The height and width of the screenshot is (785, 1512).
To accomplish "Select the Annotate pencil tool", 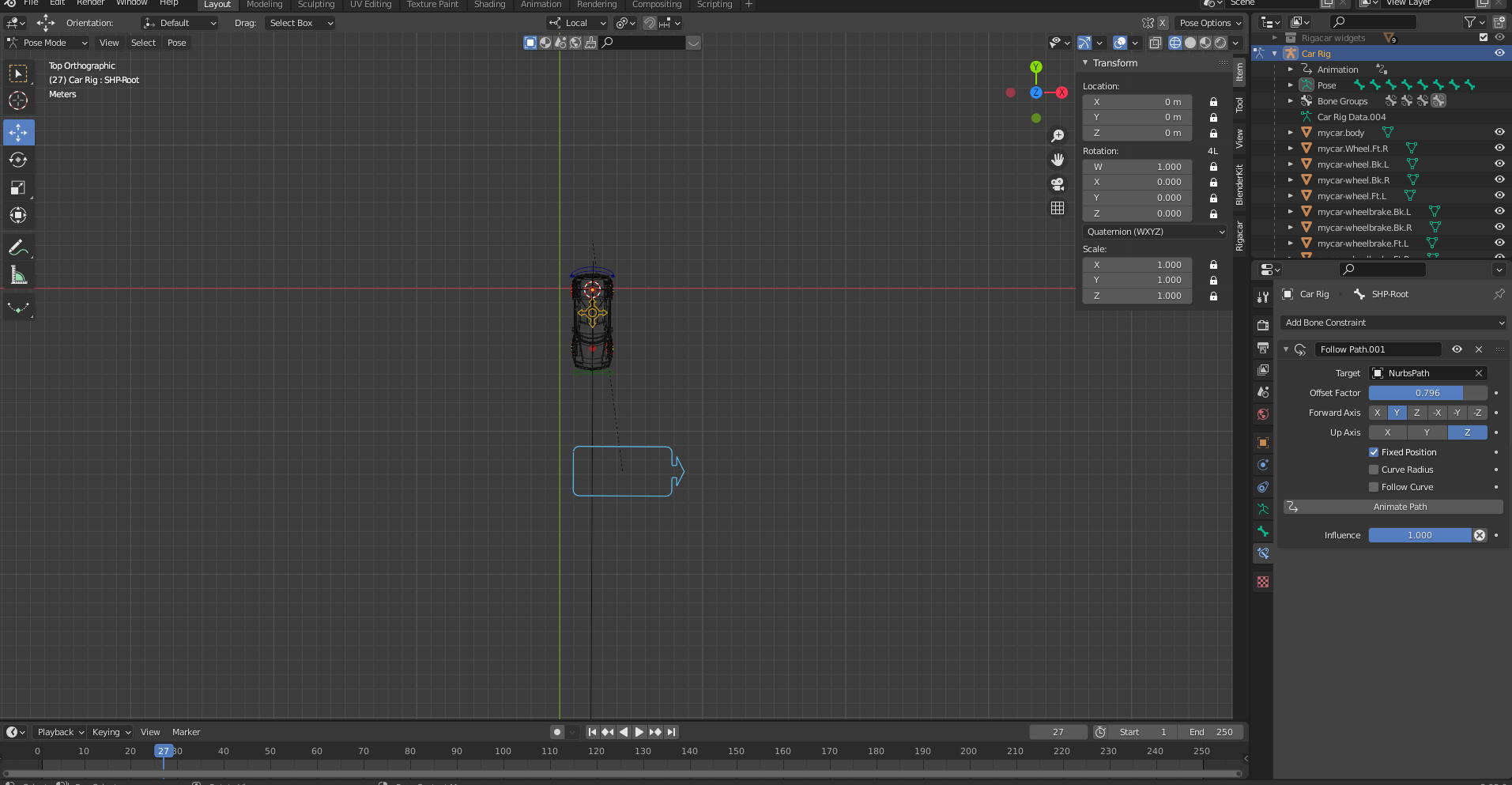I will pos(18,247).
